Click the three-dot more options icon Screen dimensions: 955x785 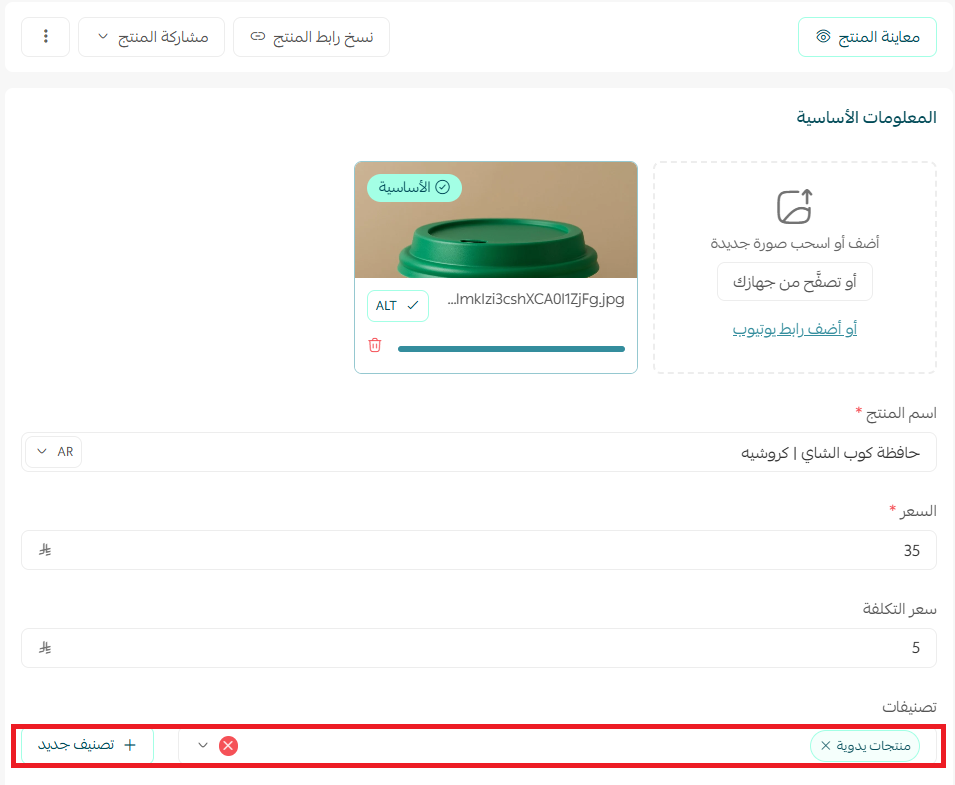(45, 37)
